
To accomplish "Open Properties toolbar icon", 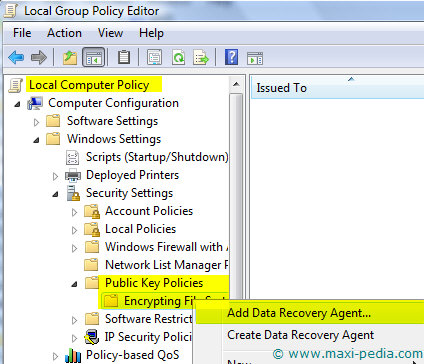I will point(155,57).
